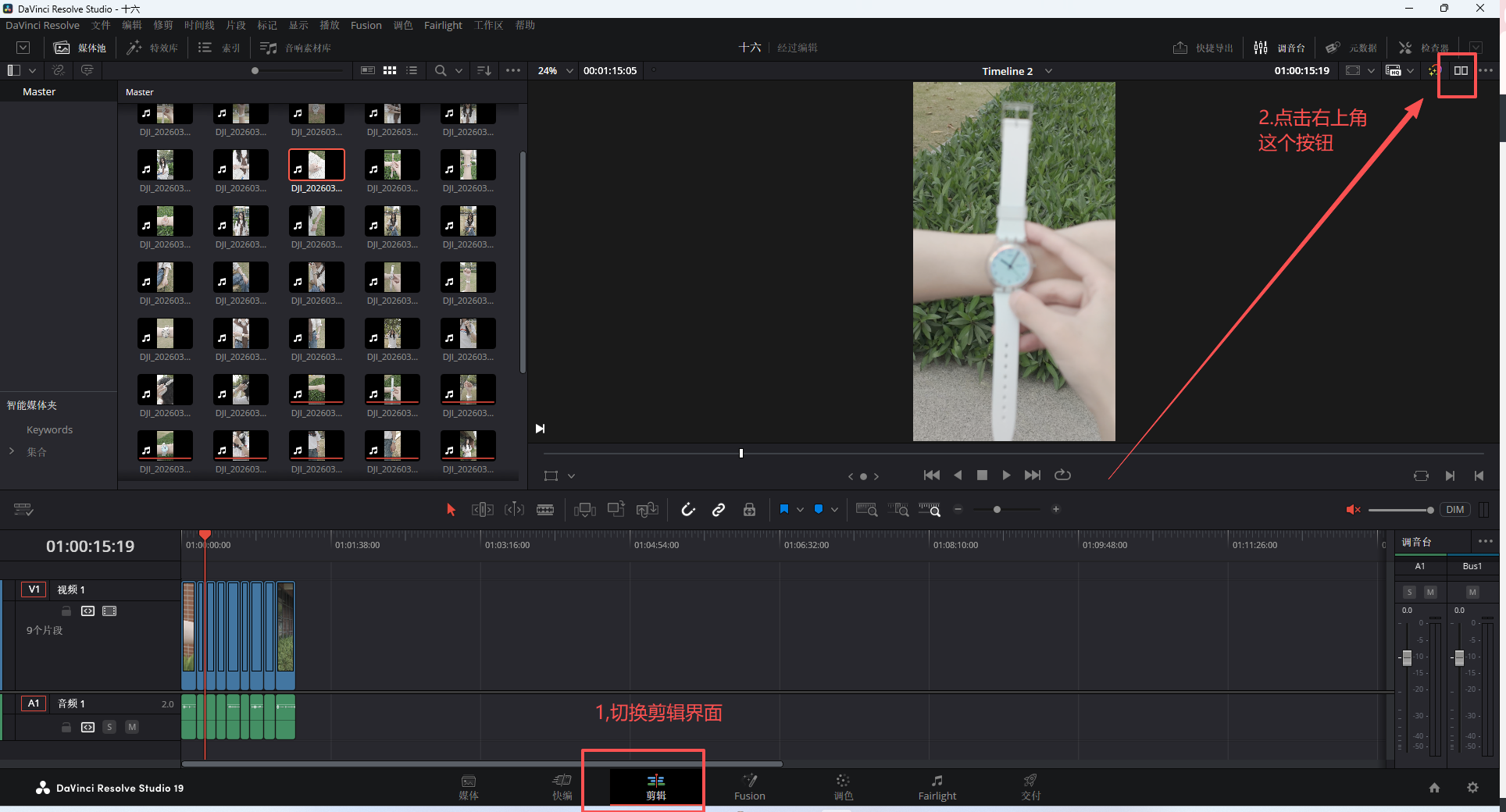Switch media pool to list view
The image size is (1506, 812).
pos(412,70)
